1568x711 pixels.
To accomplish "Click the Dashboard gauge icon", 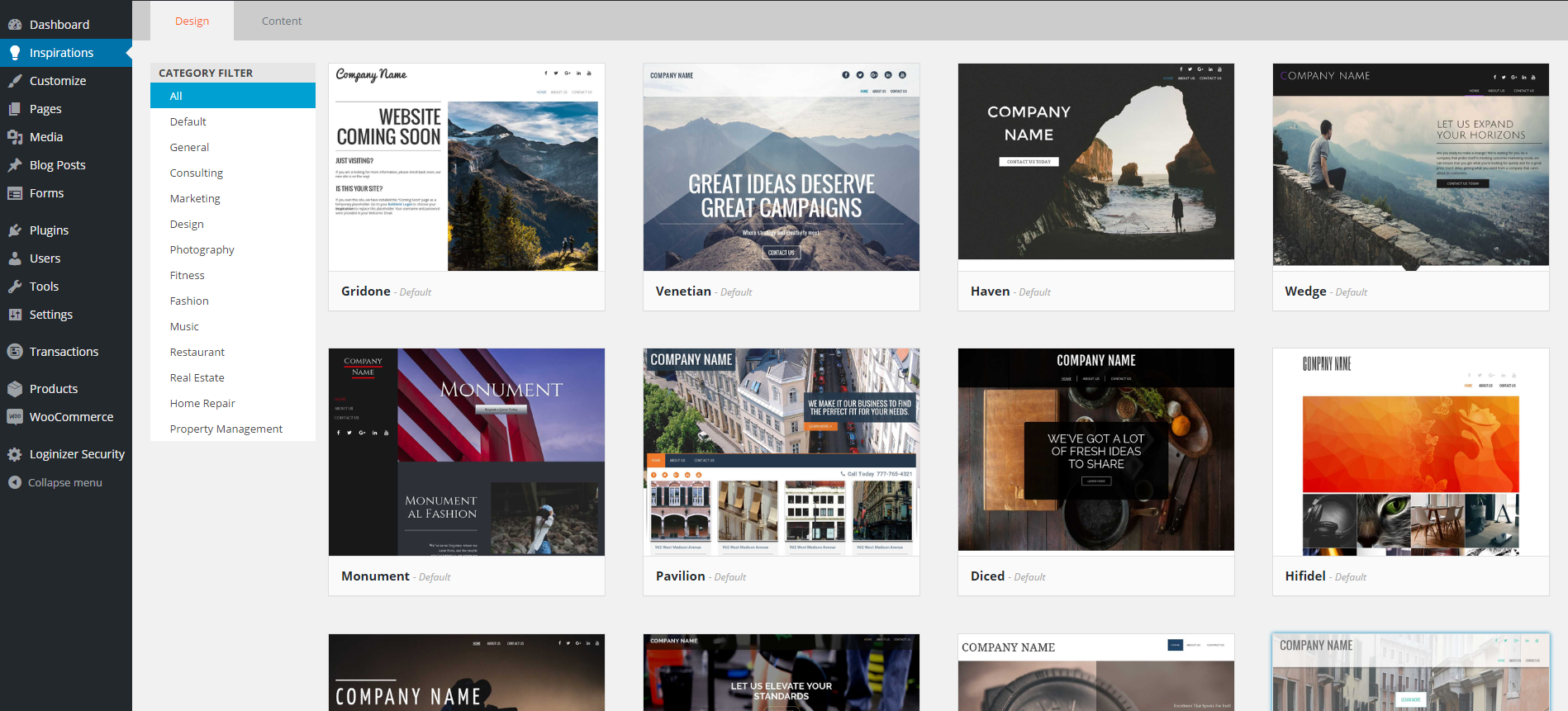I will click(15, 25).
